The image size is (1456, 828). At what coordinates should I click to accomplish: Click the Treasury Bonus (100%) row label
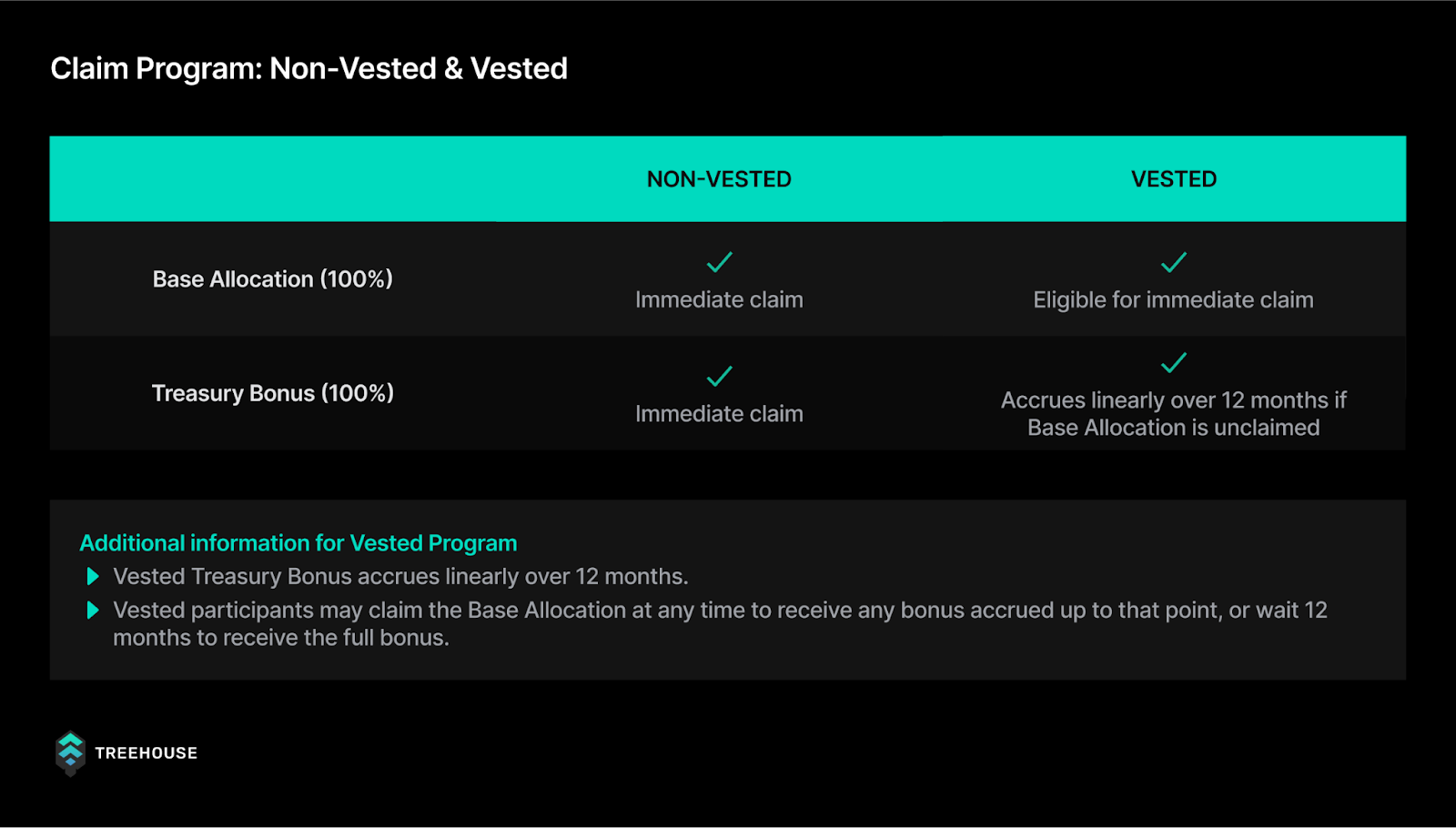click(x=273, y=393)
